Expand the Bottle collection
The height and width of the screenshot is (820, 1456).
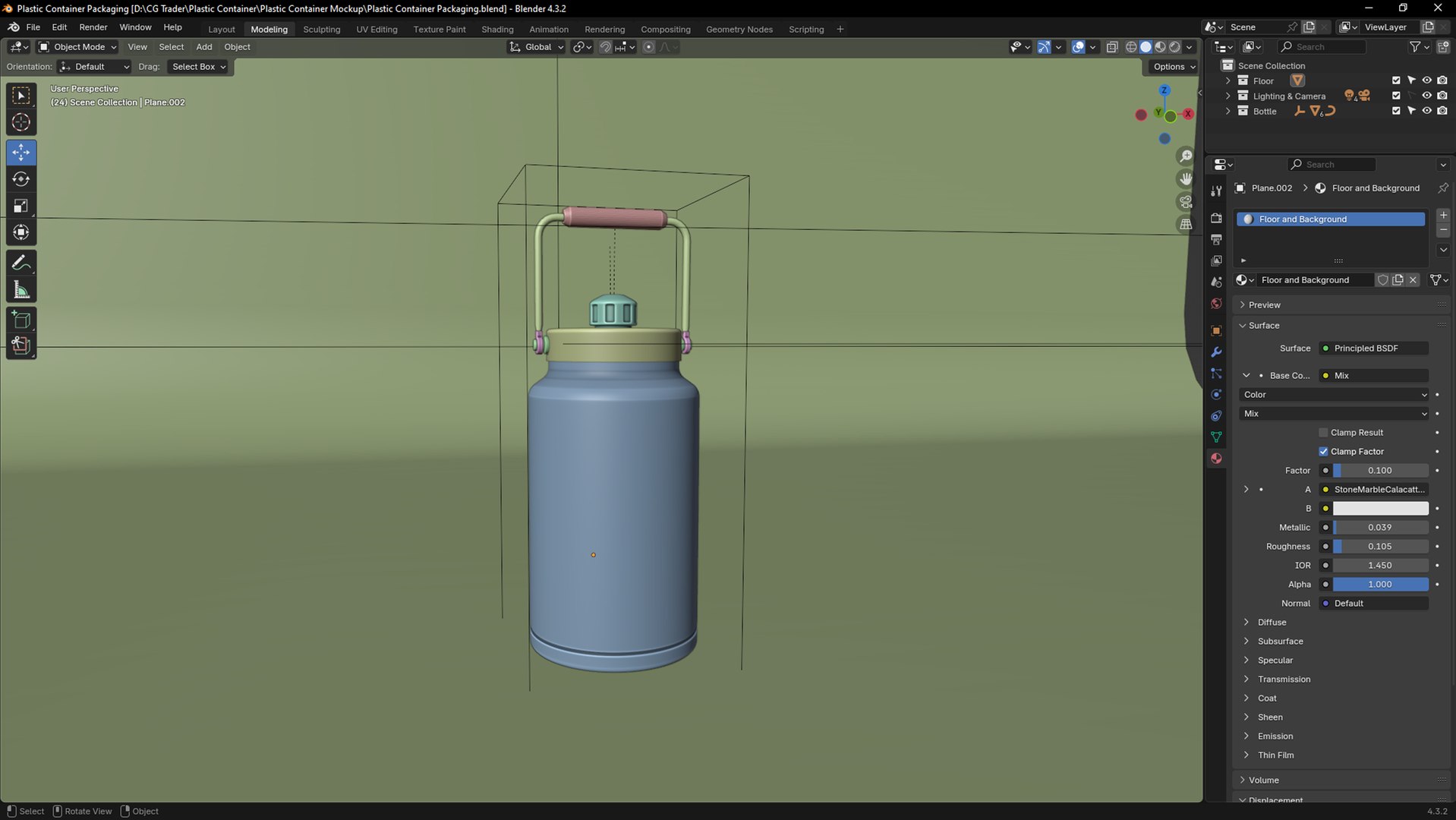click(1228, 111)
